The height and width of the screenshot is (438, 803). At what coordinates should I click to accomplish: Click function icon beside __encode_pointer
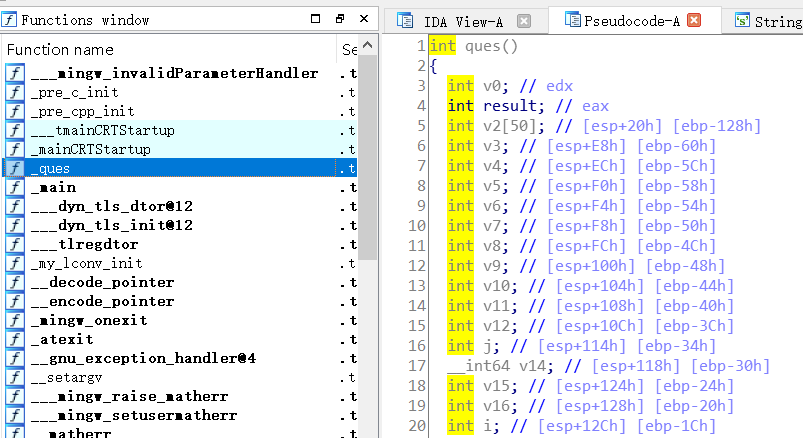[x=15, y=301]
